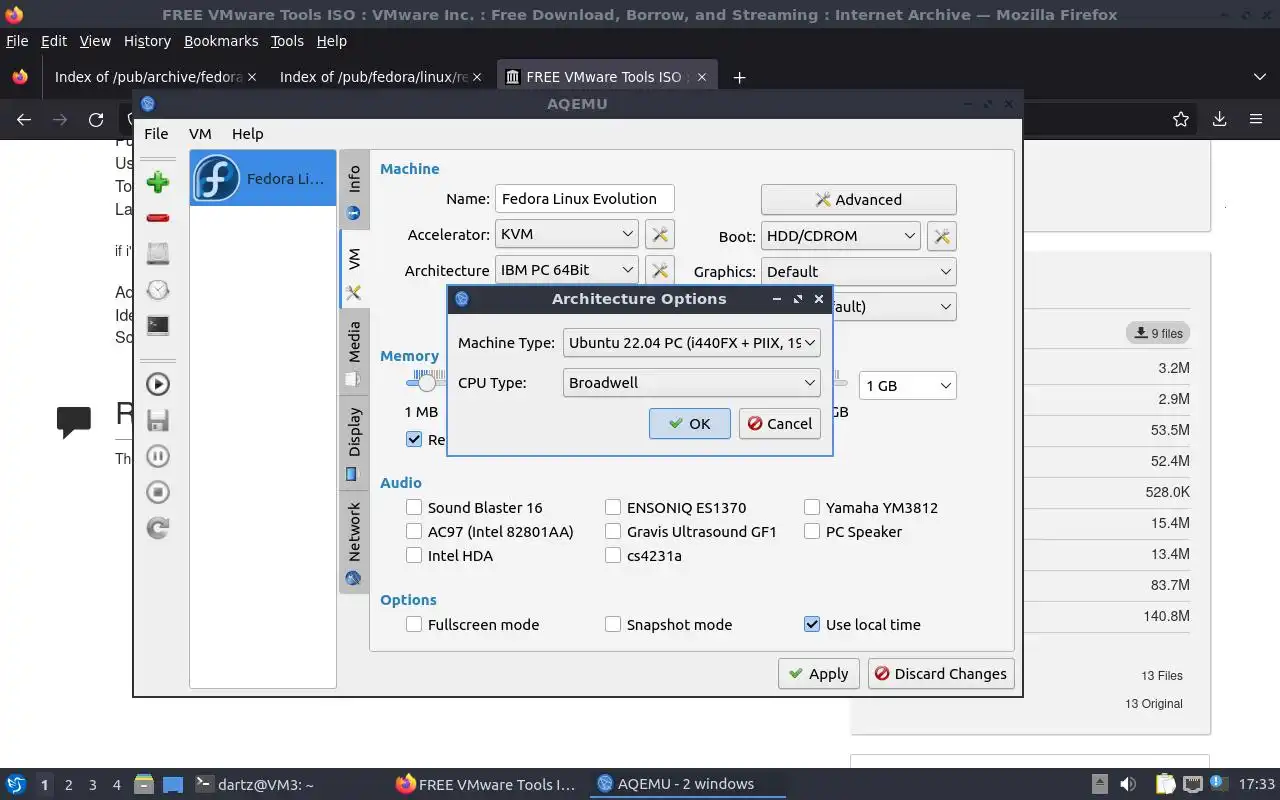Click the Firefox reload page icon

click(x=96, y=119)
